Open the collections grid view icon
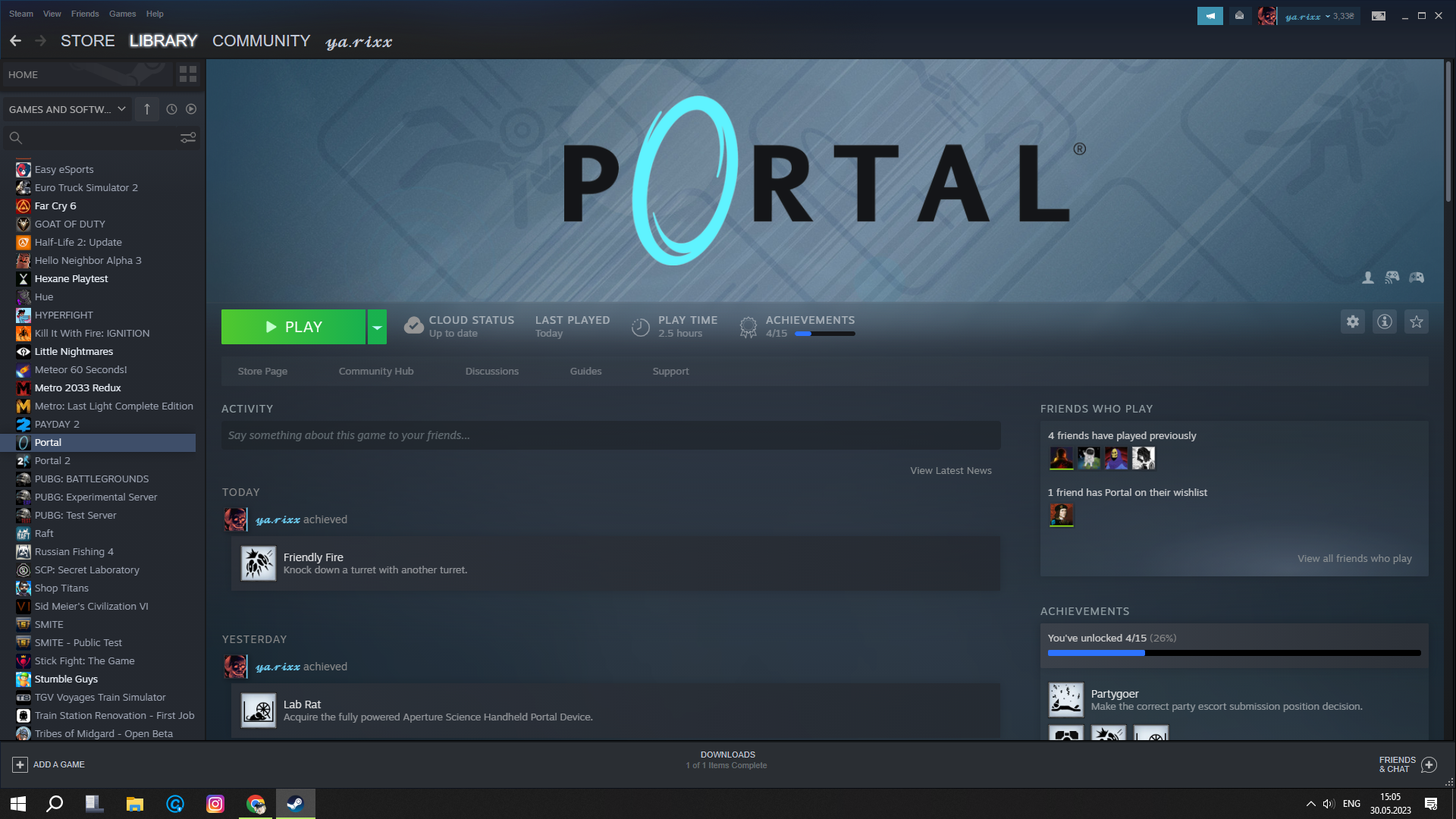The width and height of the screenshot is (1456, 819). click(x=187, y=74)
